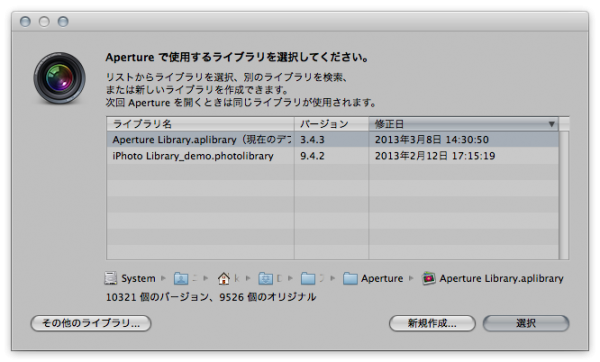This screenshot has height=362, width=600.
Task: Click the close window button
Action: click(x=25, y=21)
